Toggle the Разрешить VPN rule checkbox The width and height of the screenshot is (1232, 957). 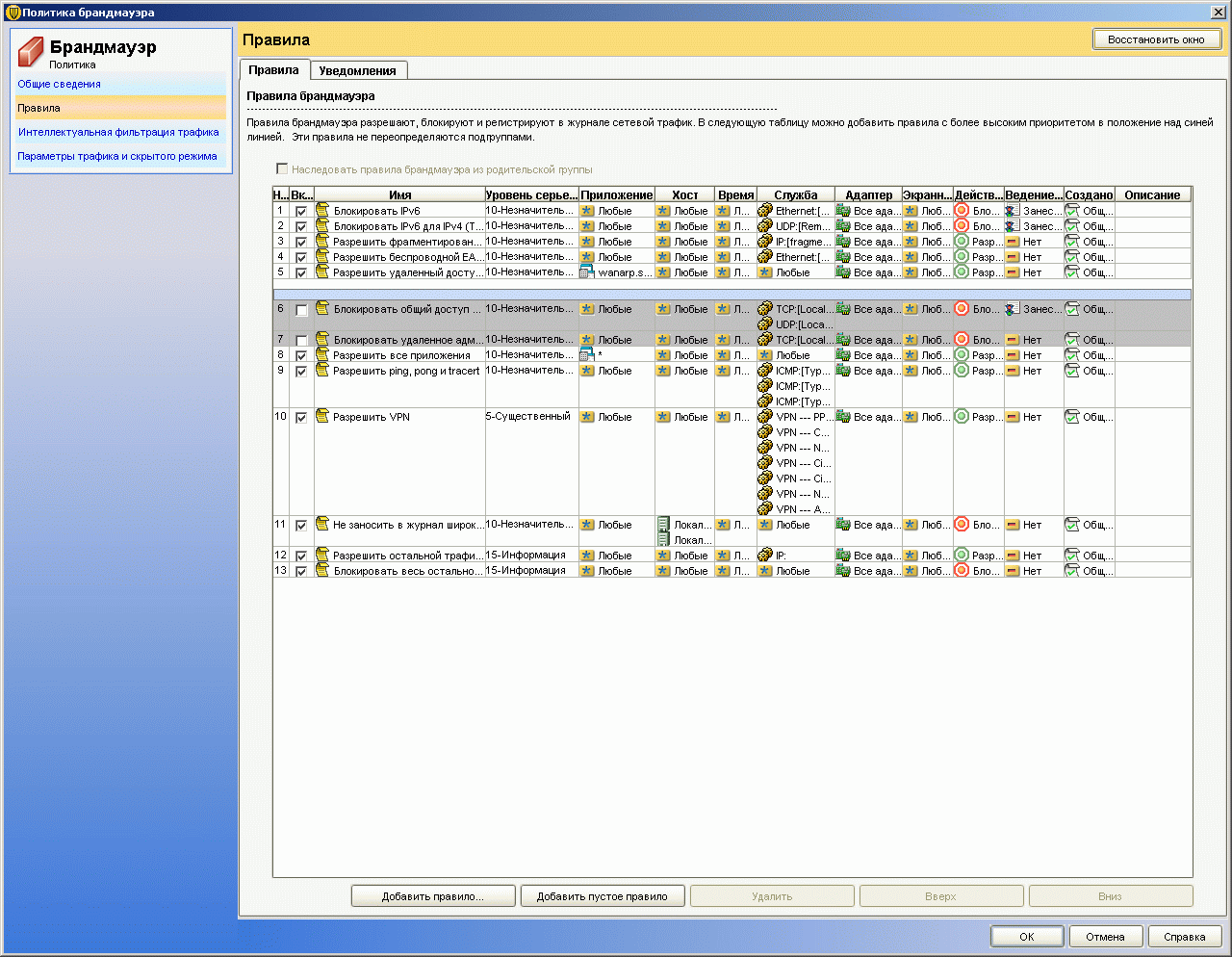pos(301,417)
